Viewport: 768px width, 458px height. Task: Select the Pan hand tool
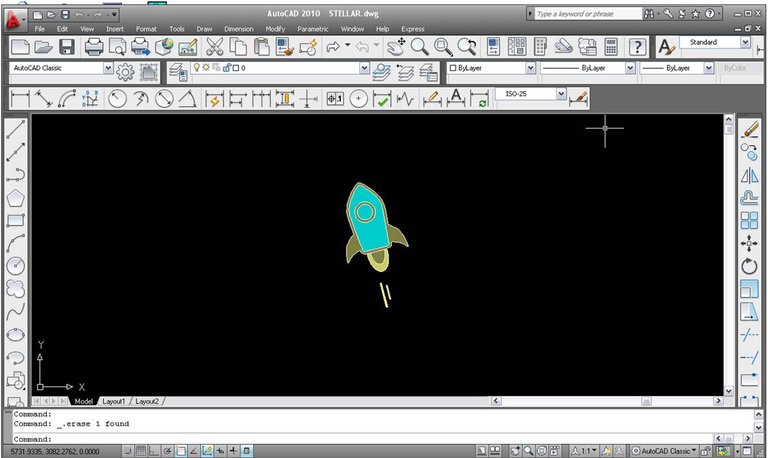point(396,47)
